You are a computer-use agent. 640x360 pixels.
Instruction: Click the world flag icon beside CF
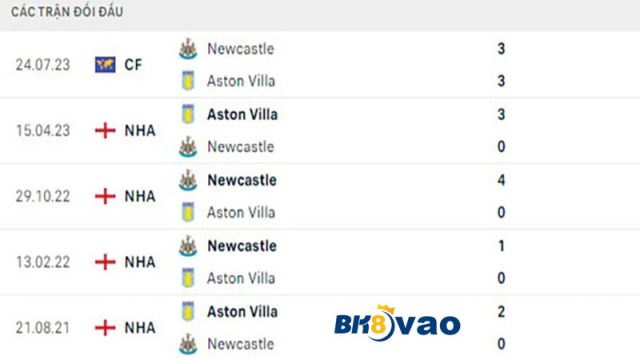(x=105, y=64)
